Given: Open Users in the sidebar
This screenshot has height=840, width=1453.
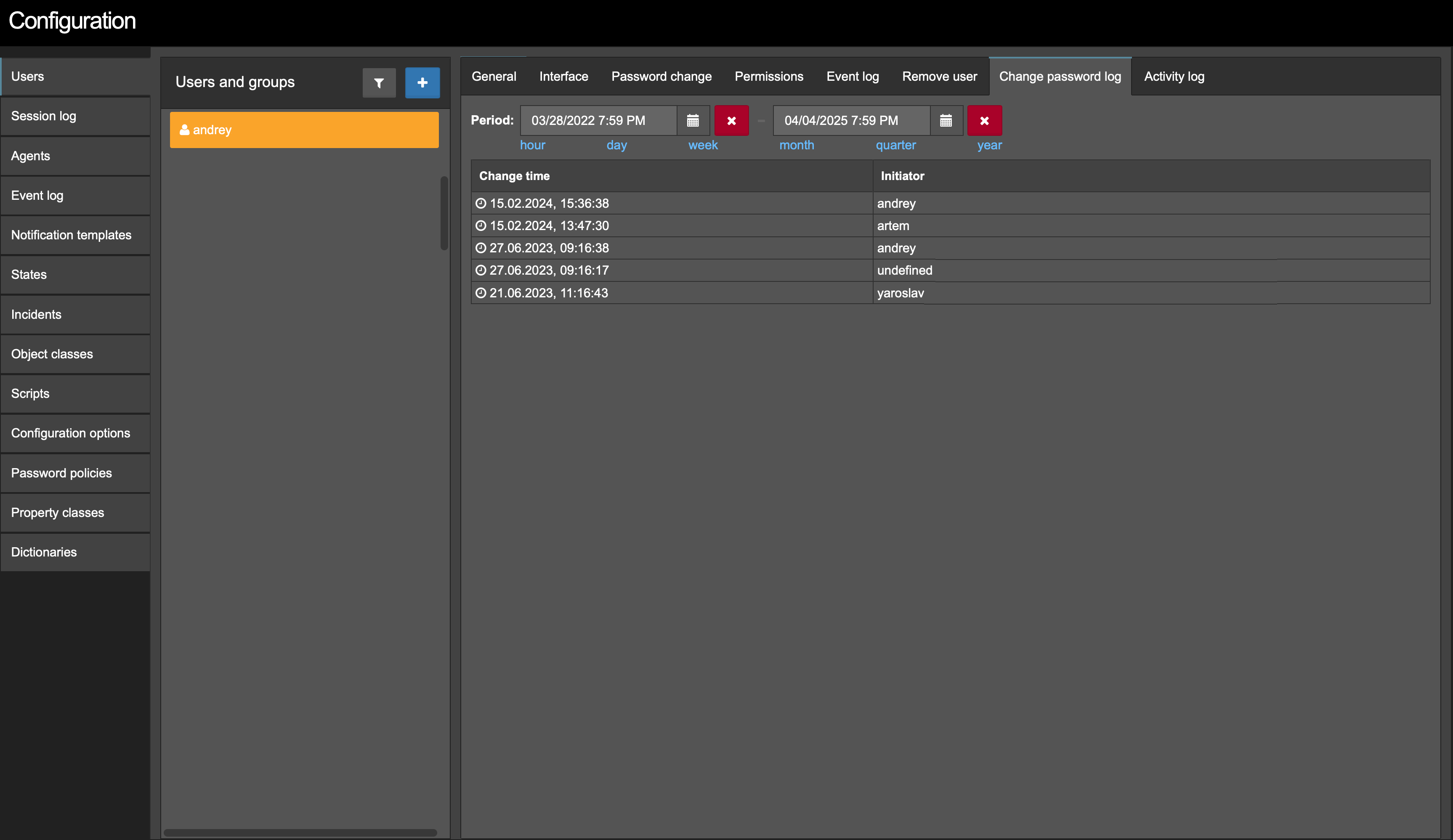Looking at the screenshot, I should 76,77.
